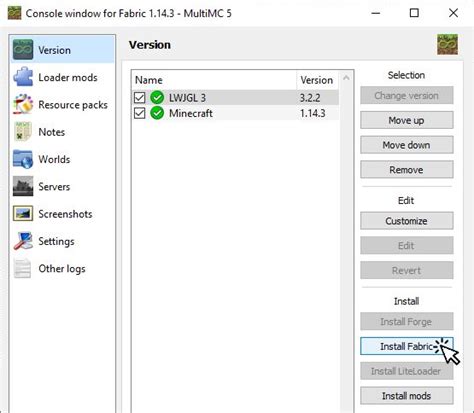The height and width of the screenshot is (413, 474).
Task: Click the green status checkmark for LWJGL 3
Action: coord(157,98)
